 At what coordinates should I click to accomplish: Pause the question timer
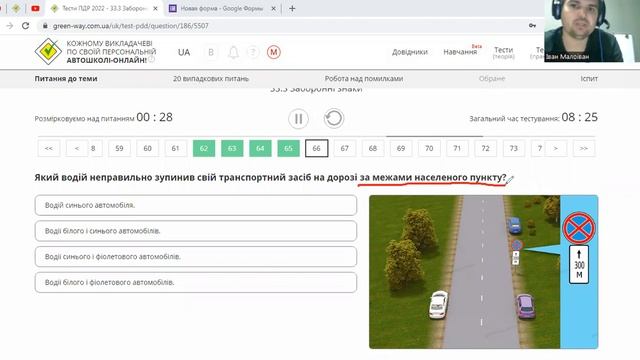point(298,118)
